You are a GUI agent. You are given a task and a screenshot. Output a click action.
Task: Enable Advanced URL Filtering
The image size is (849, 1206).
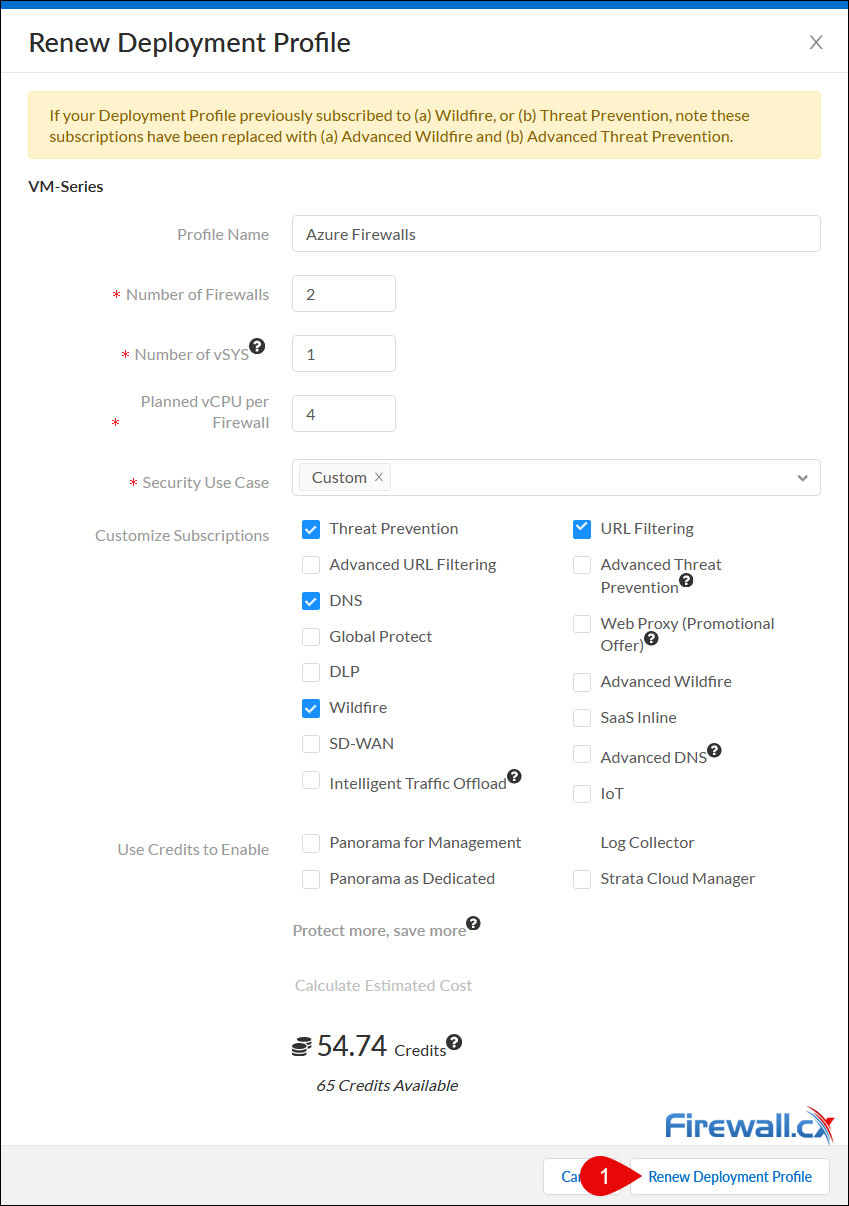point(311,565)
